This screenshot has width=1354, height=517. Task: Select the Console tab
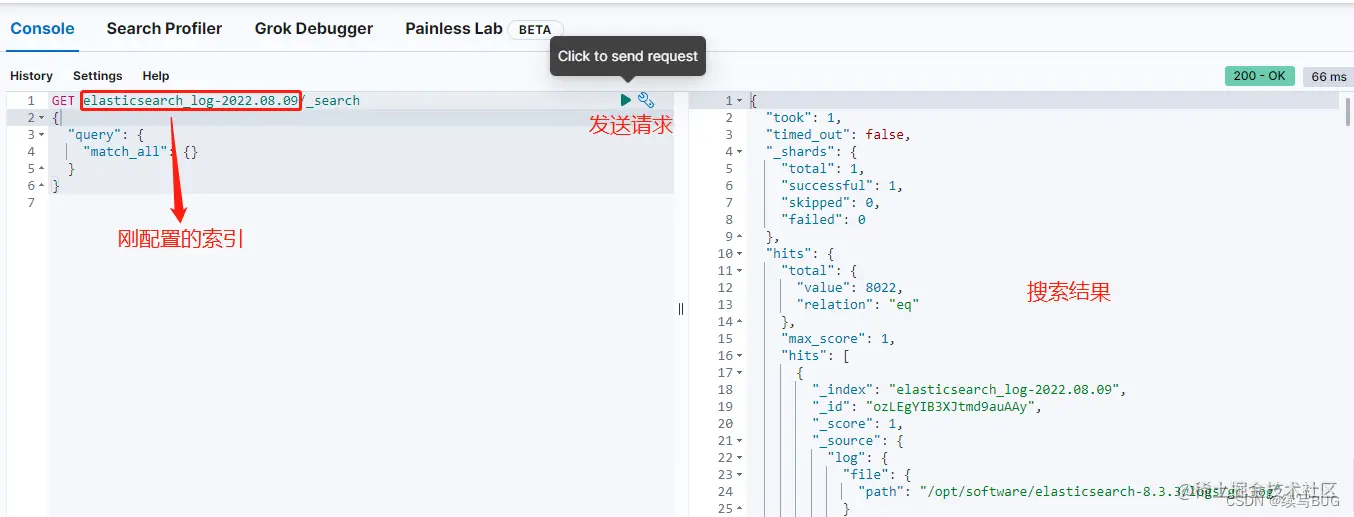(x=42, y=29)
